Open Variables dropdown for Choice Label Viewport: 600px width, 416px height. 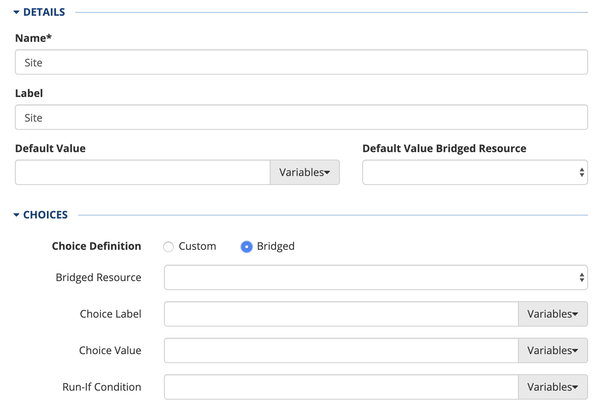click(553, 314)
